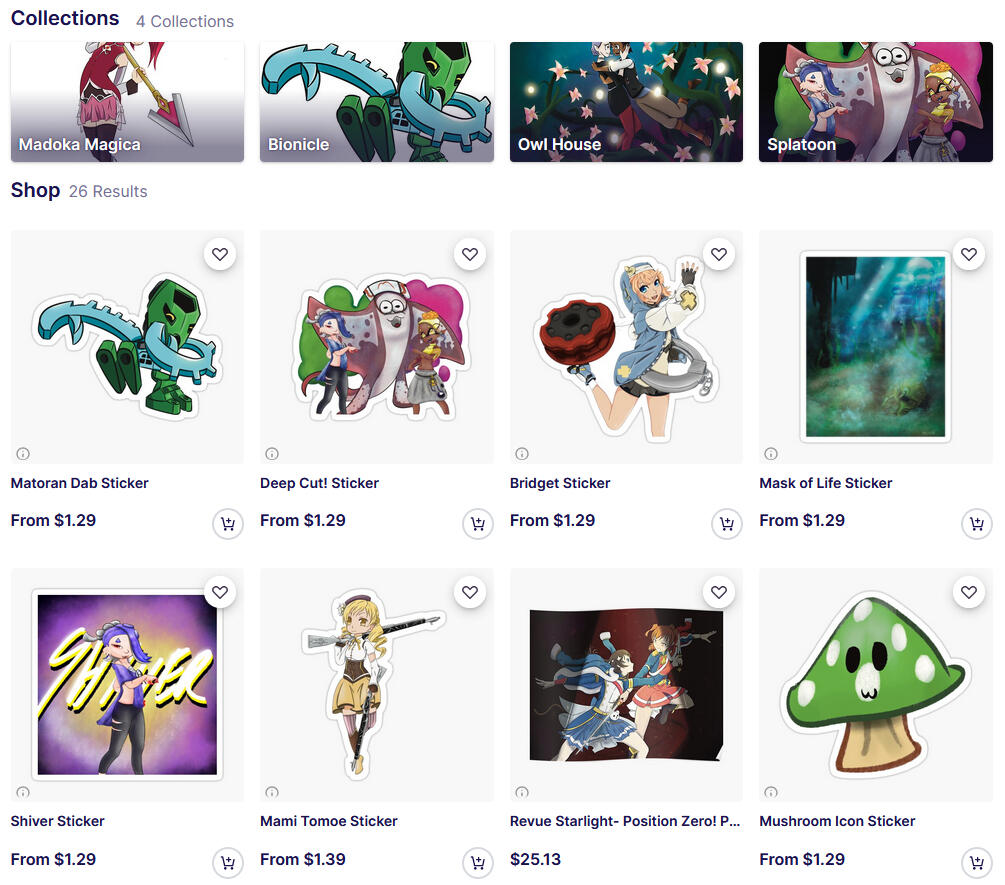
Task: Add Deep Cut! Sticker to cart
Action: [478, 524]
